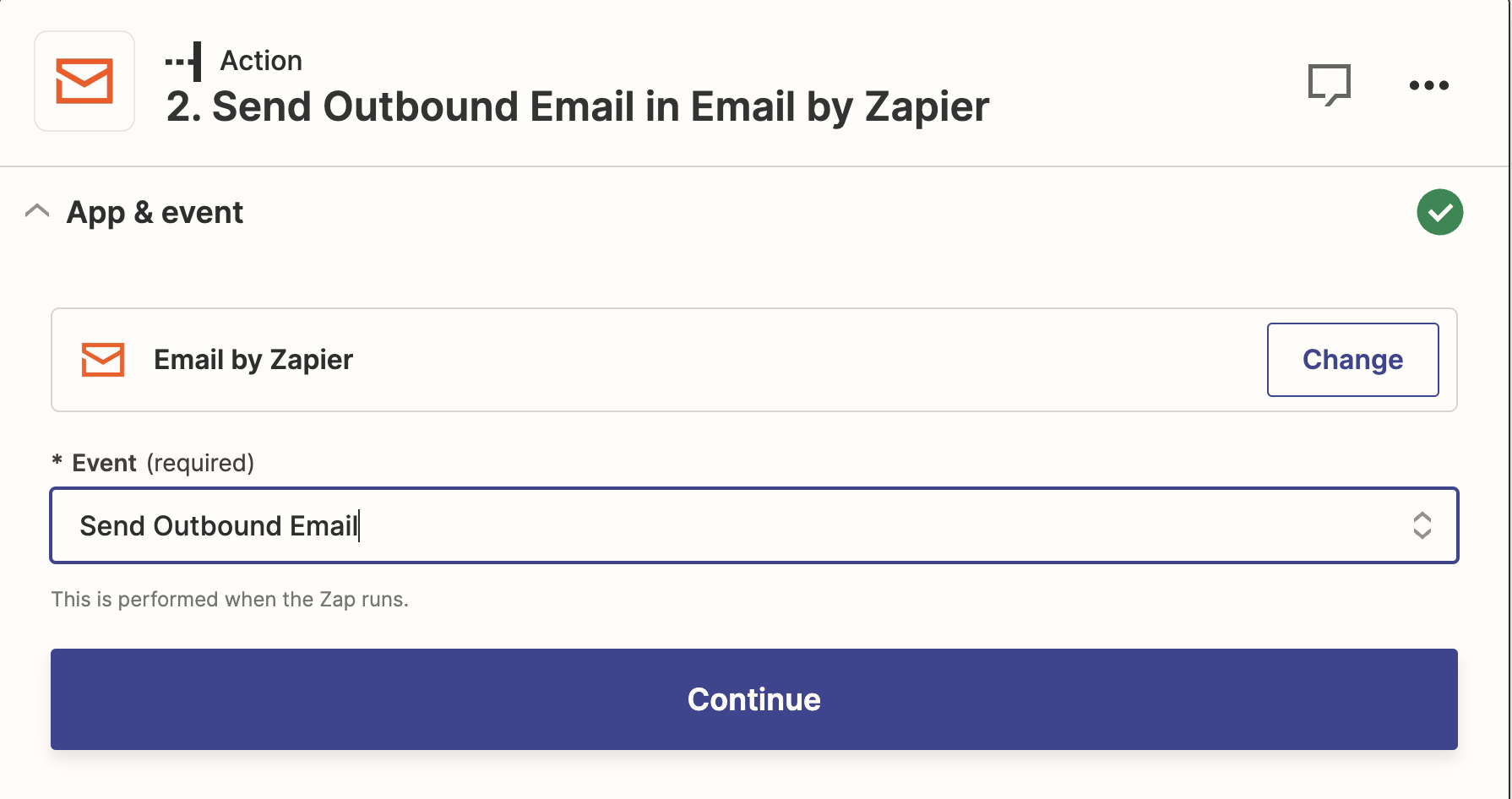Viewport: 1512px width, 799px height.
Task: Open the Event dropdown up-down arrows
Action: [x=1422, y=525]
